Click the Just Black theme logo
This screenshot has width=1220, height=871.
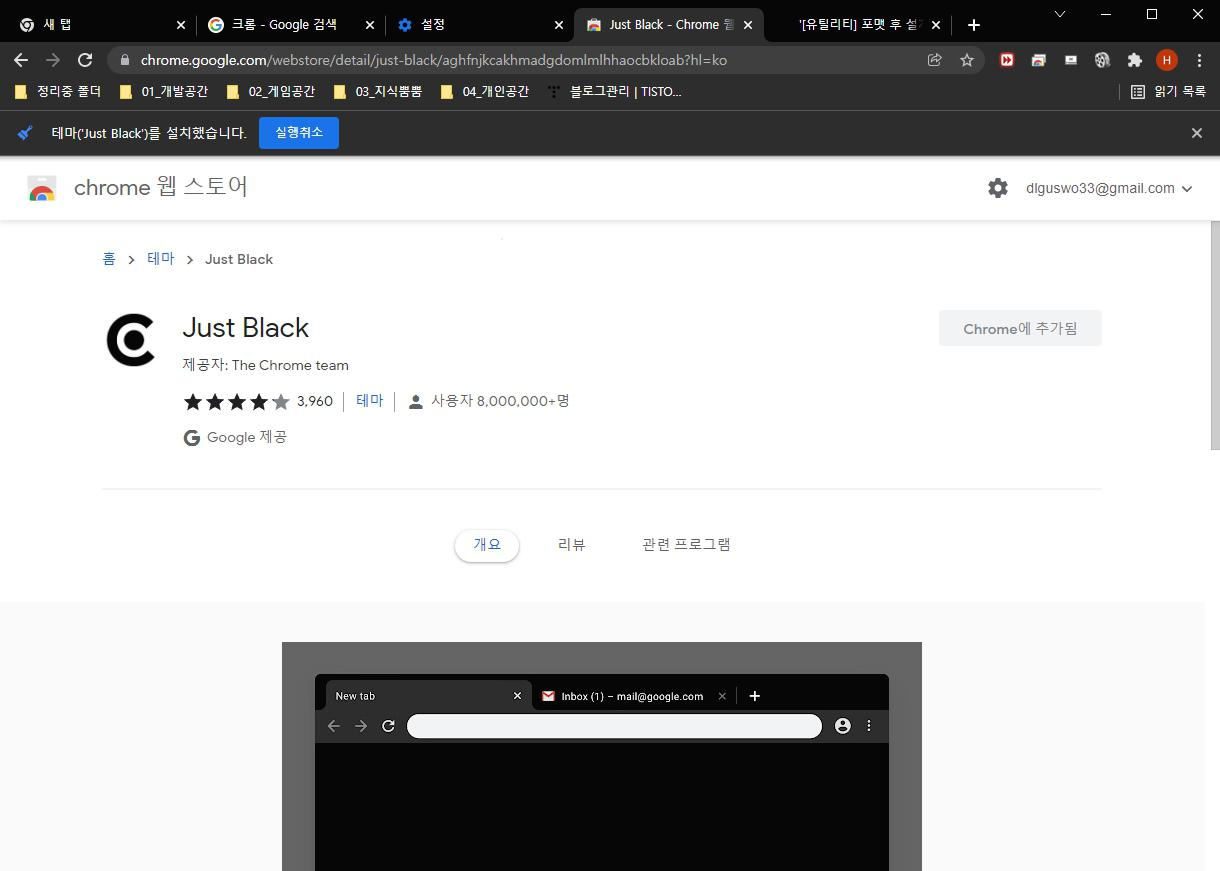pos(131,340)
